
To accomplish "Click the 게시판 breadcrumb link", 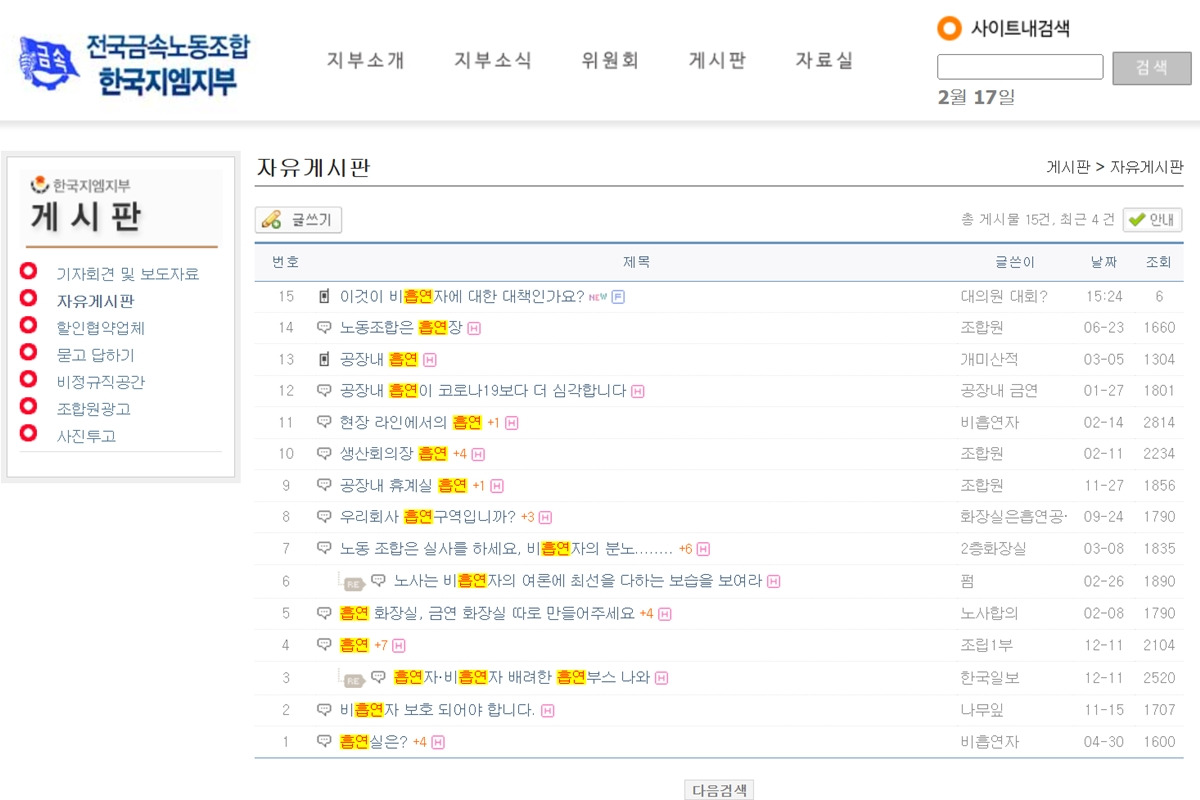I will click(1068, 167).
